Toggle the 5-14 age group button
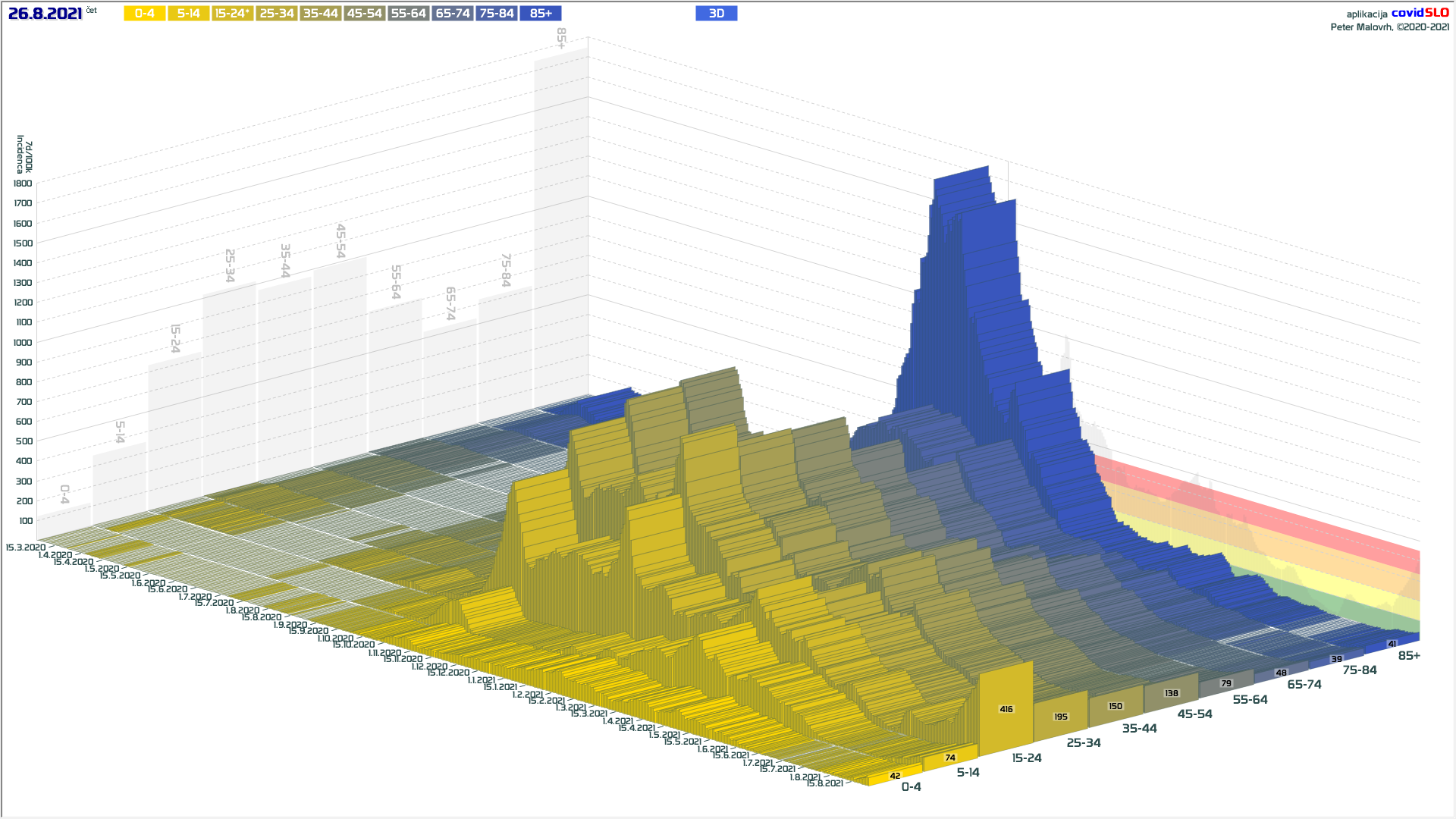Viewport: 1456px width, 819px height. coord(188,14)
